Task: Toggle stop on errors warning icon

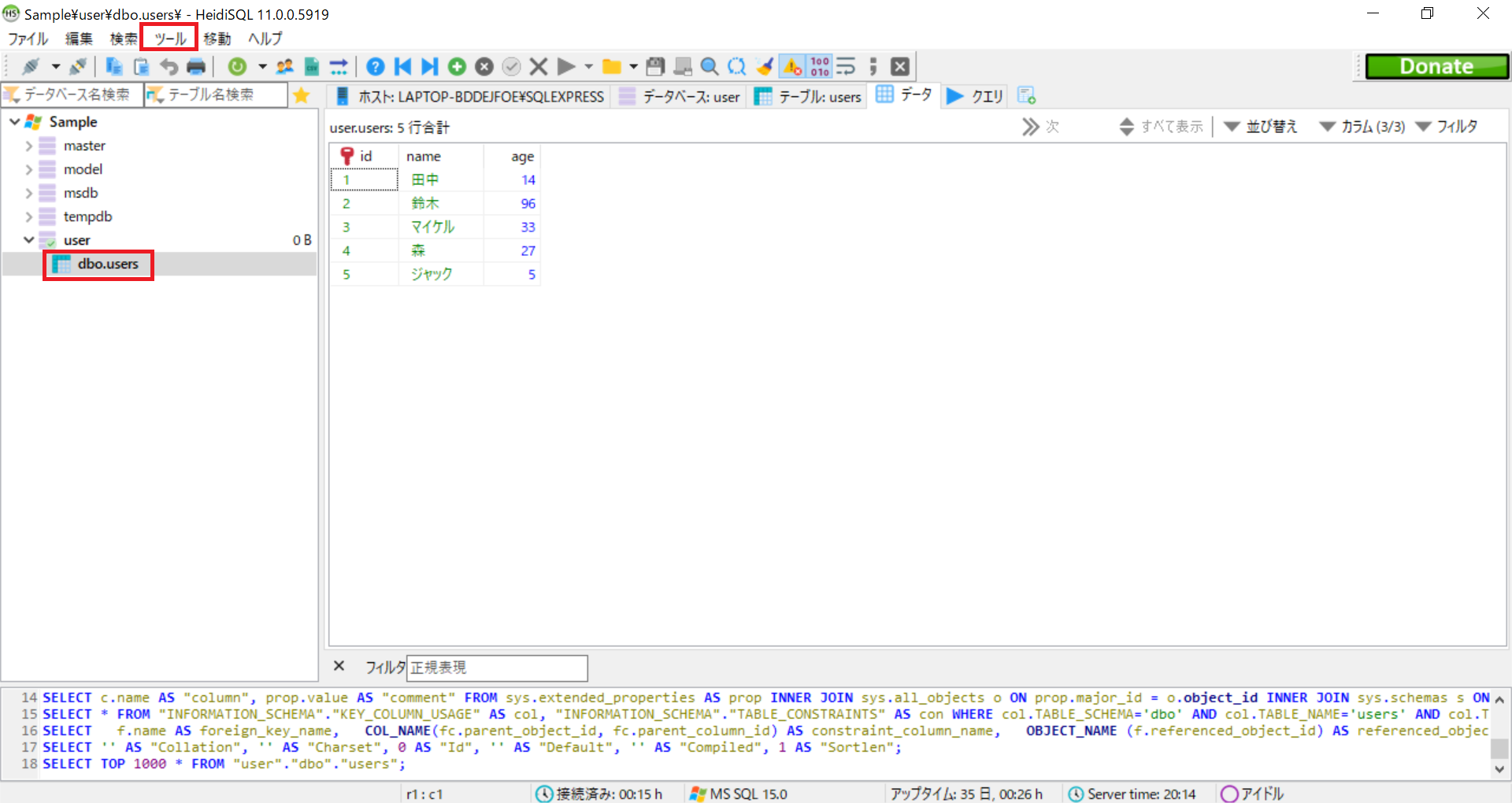Action: (792, 67)
